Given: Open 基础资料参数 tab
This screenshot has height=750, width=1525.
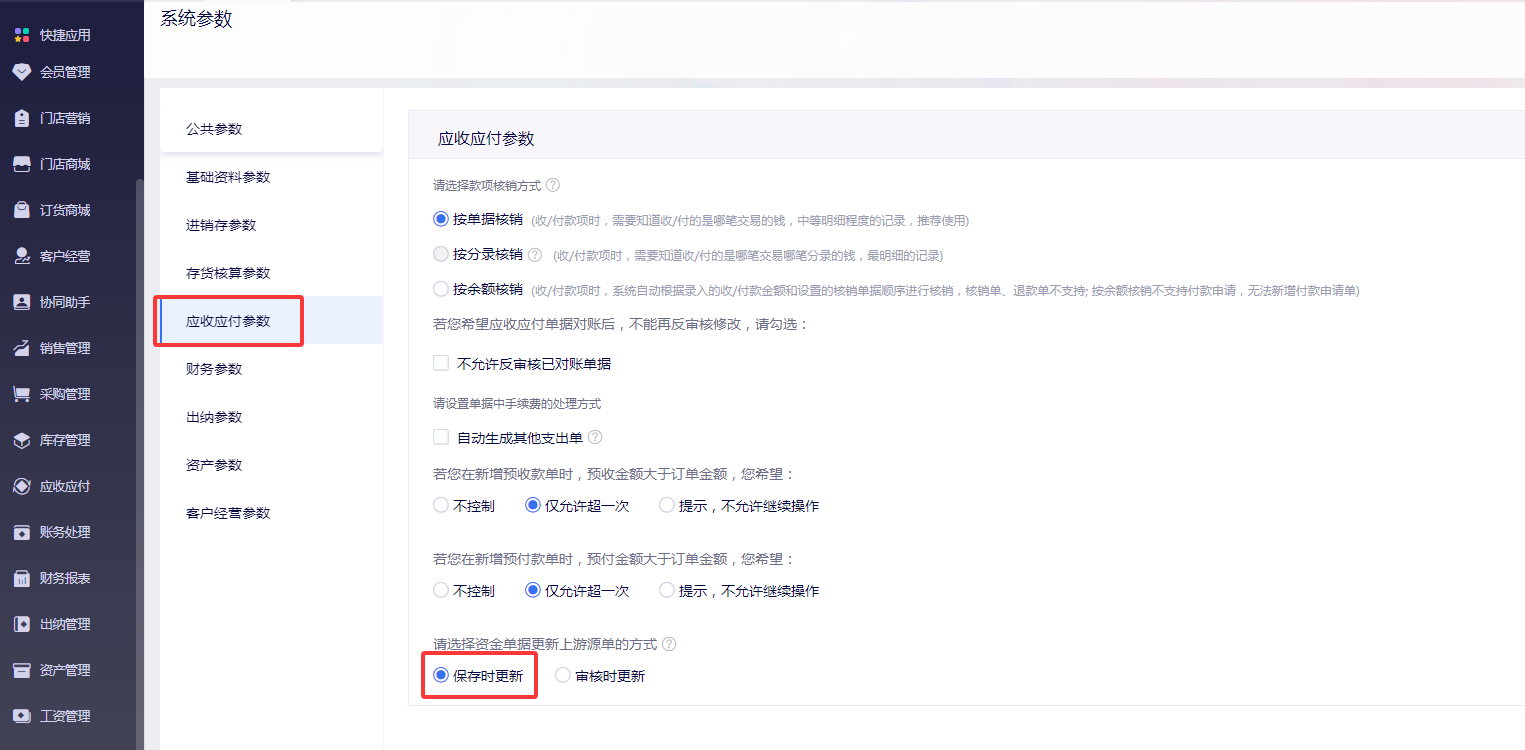Looking at the screenshot, I should (271, 177).
